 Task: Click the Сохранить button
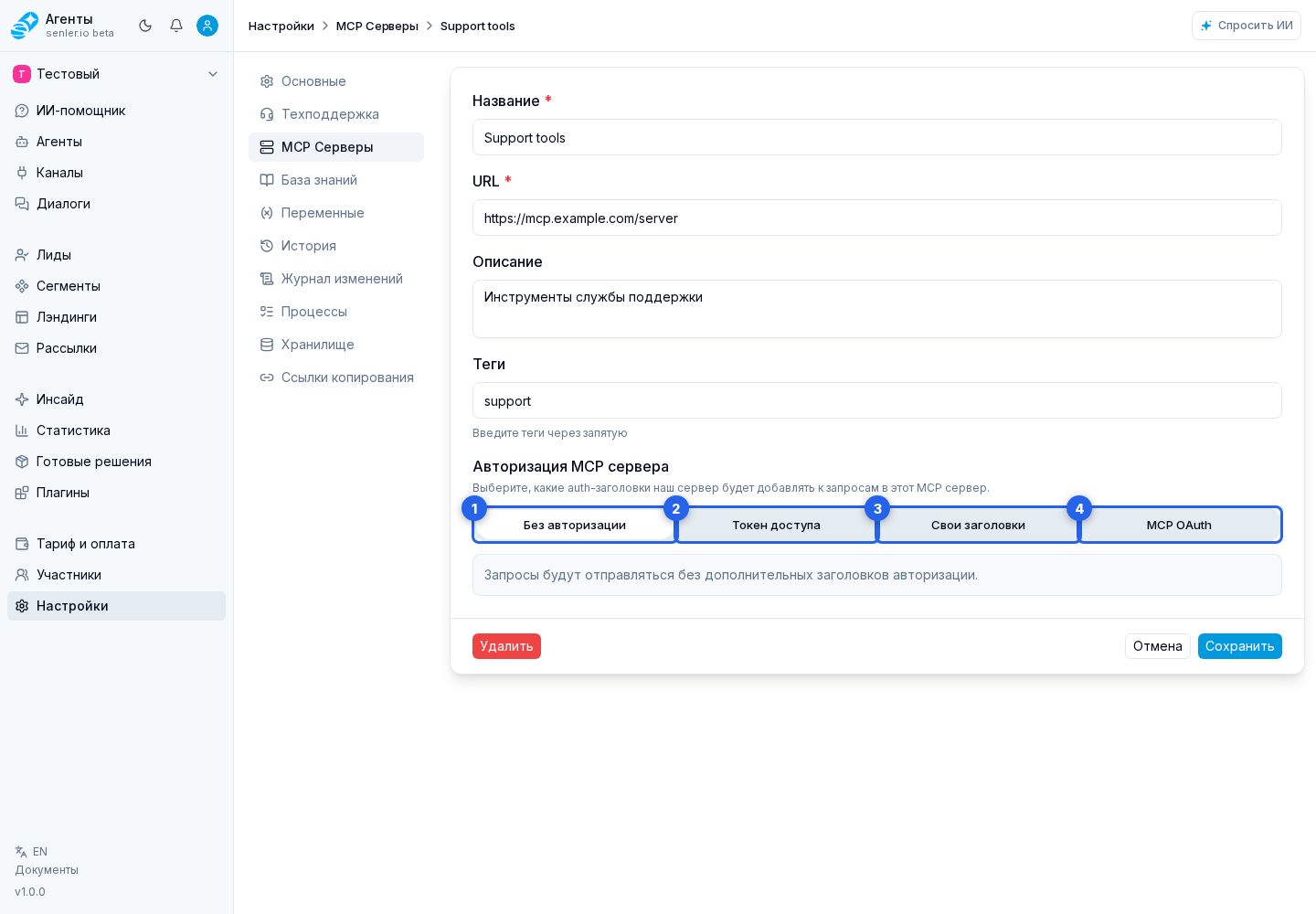click(1239, 646)
